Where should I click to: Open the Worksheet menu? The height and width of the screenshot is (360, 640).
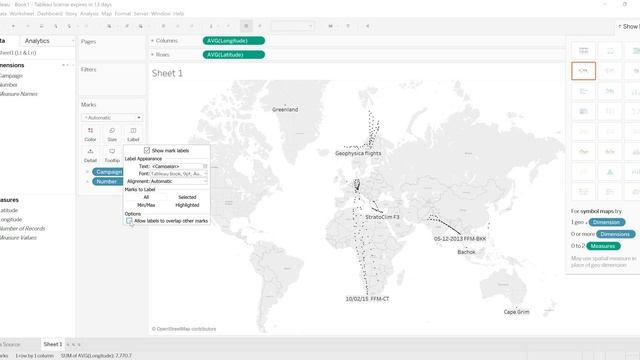[22, 13]
